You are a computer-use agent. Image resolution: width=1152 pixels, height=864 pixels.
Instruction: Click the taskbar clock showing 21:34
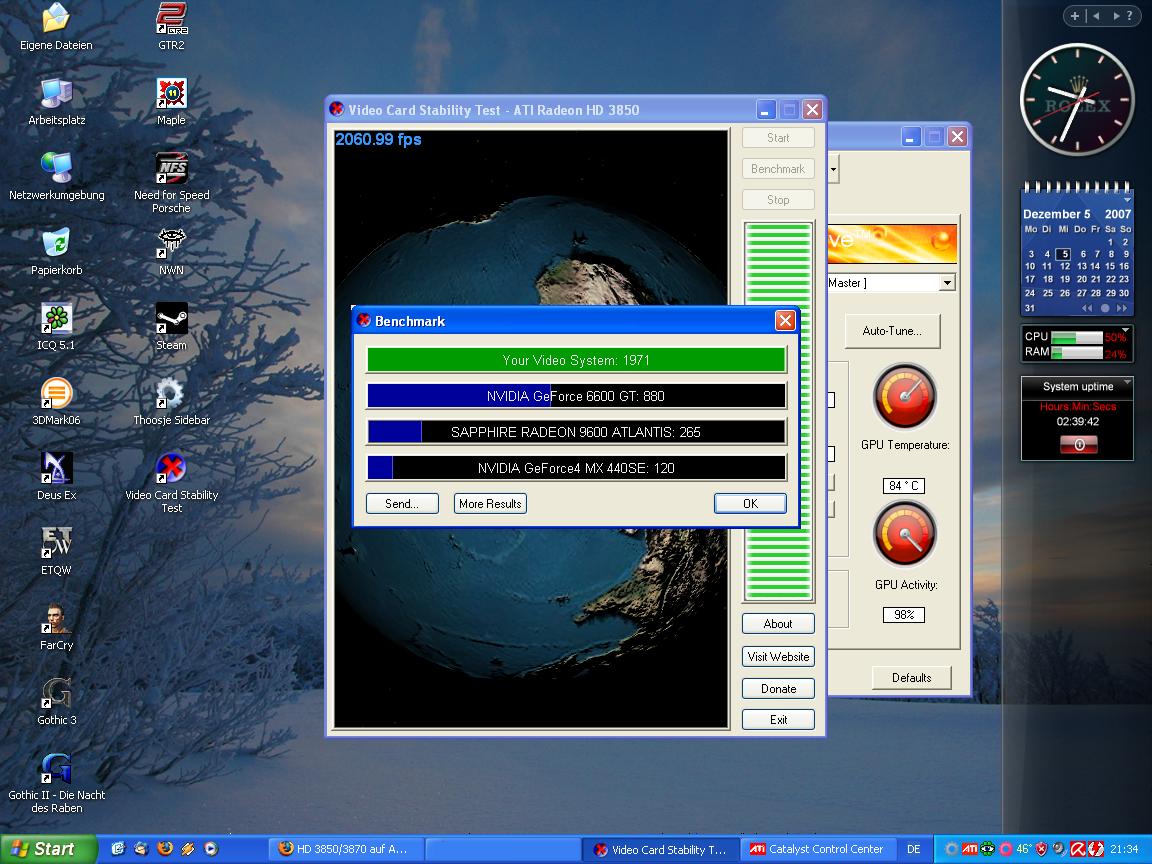point(1124,849)
